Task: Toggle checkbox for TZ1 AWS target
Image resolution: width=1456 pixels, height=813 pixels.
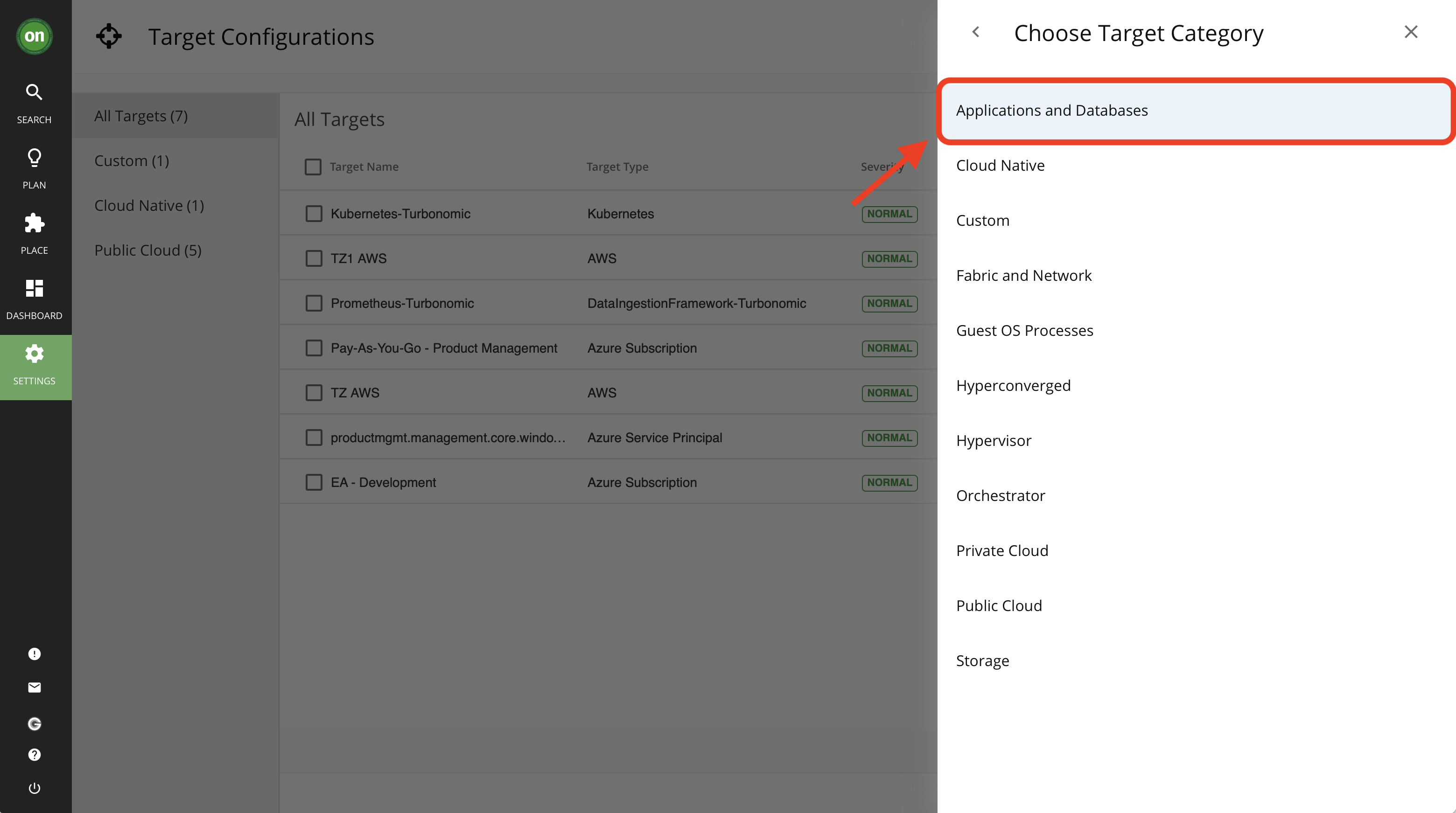Action: [313, 258]
